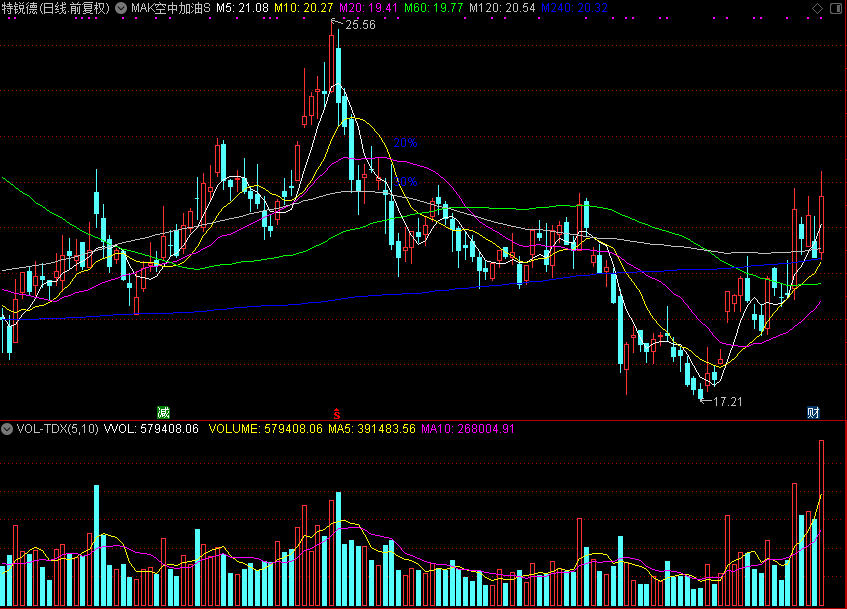The height and width of the screenshot is (609, 847).
Task: Toggle the side panel icon at top right
Action: click(x=836, y=8)
